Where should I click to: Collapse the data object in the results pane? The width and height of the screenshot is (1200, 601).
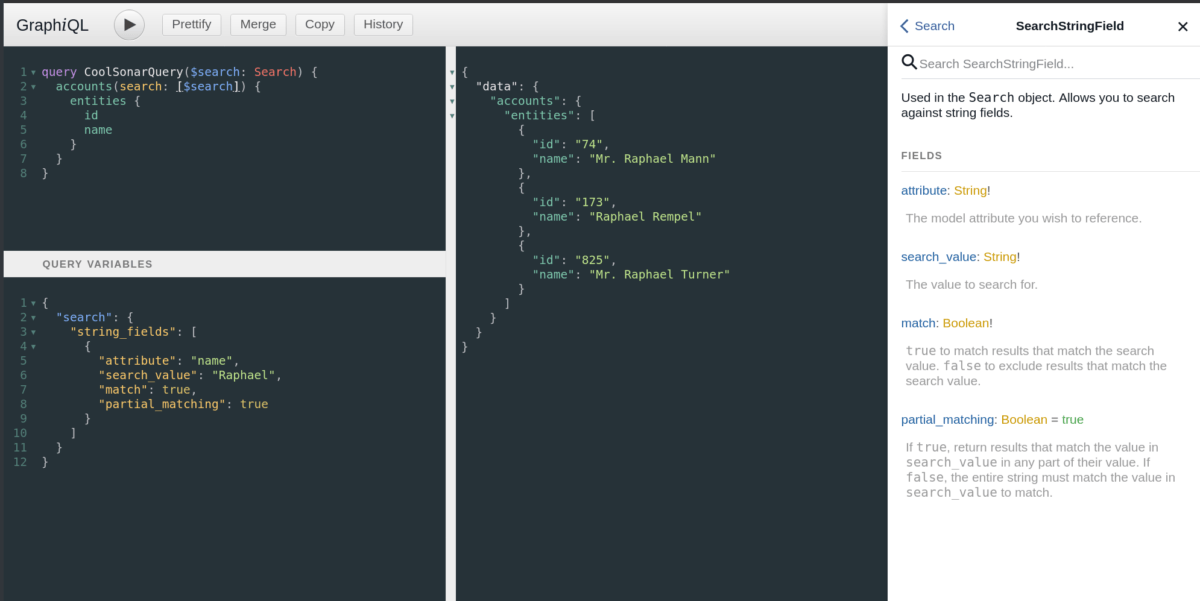(x=453, y=86)
